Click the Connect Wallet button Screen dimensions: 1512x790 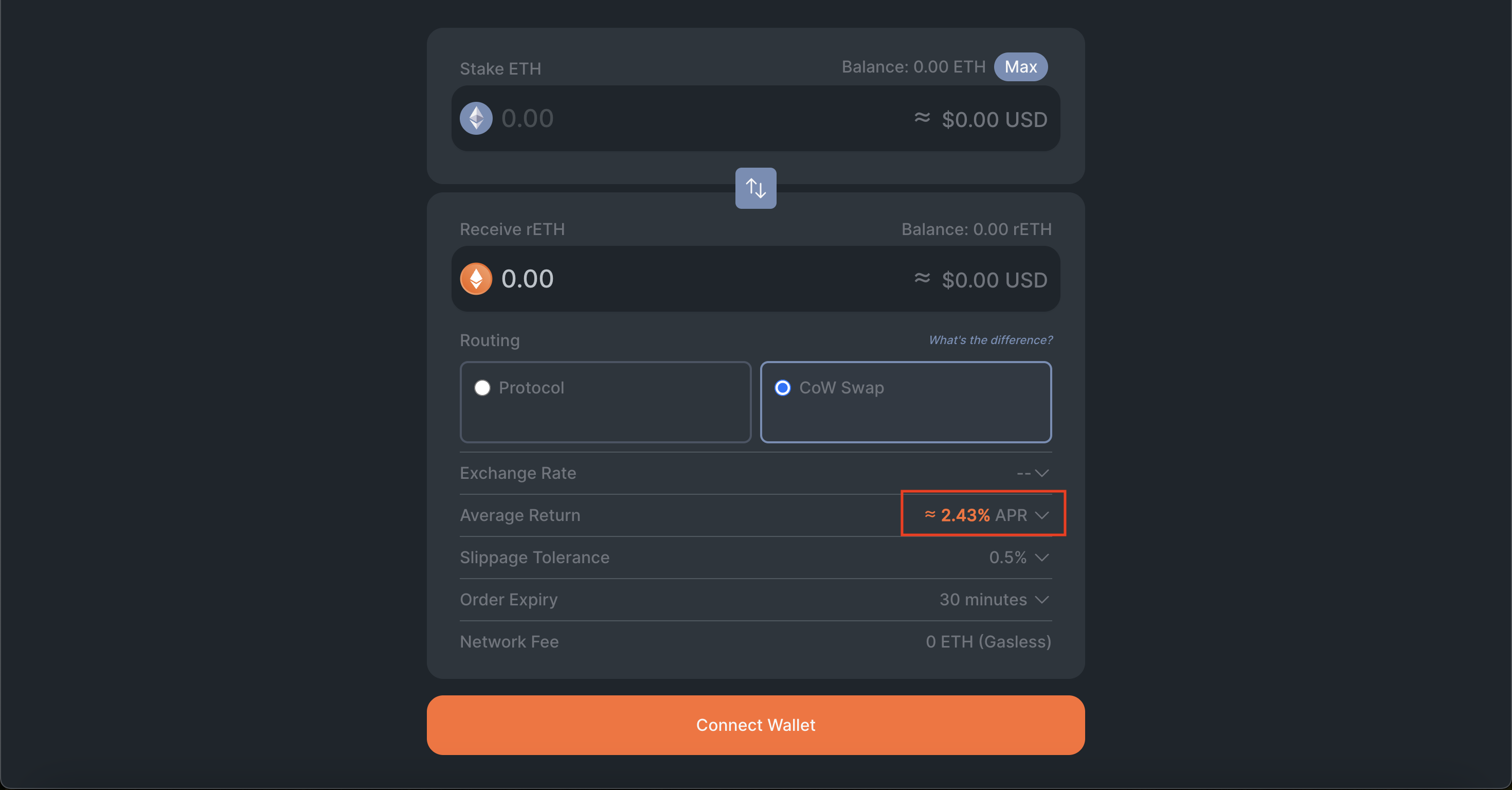pyautogui.click(x=755, y=725)
